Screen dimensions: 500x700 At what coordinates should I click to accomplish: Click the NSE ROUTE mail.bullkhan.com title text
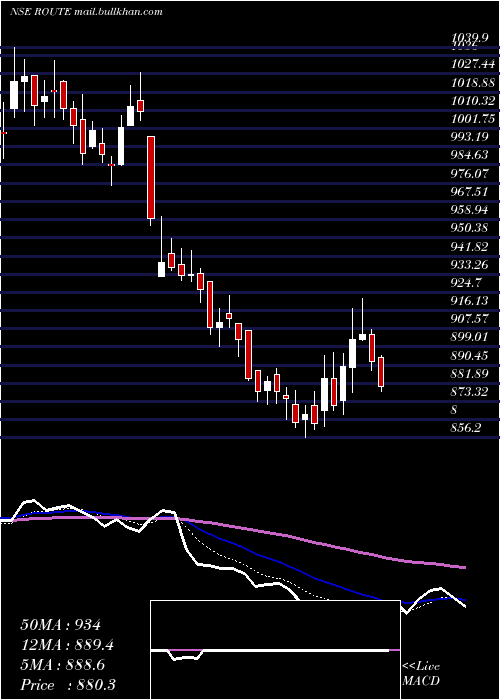click(x=85, y=12)
